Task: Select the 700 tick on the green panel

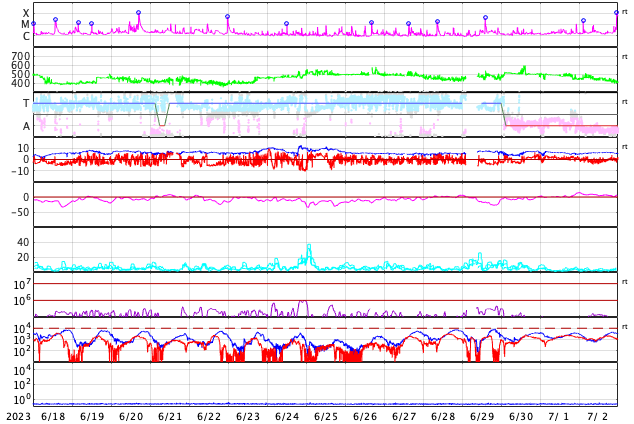Action: (x=21, y=56)
